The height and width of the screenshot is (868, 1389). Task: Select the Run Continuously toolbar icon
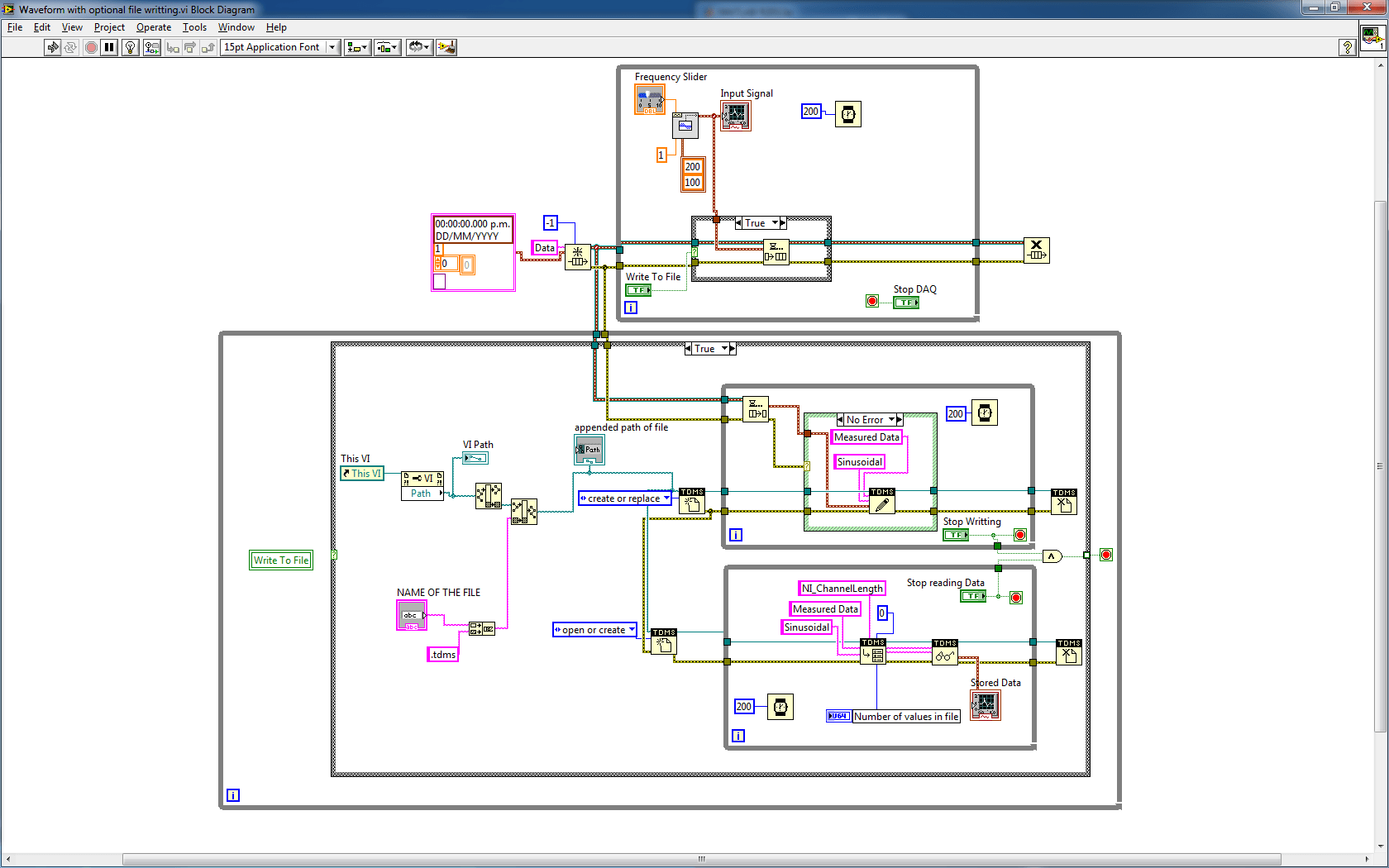(x=70, y=47)
